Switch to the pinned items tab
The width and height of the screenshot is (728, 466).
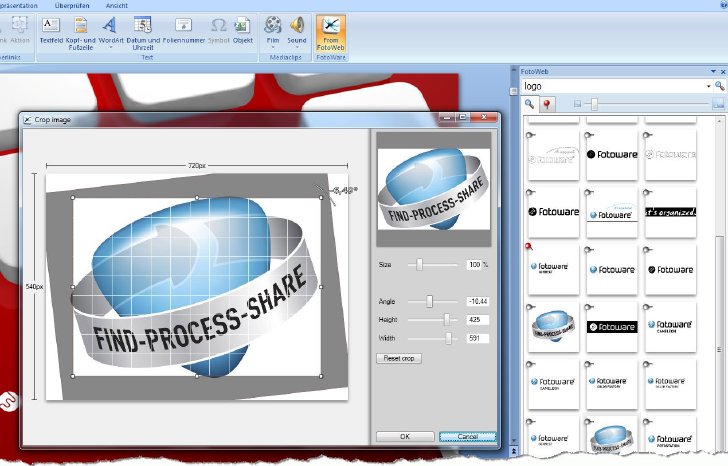pyautogui.click(x=547, y=104)
